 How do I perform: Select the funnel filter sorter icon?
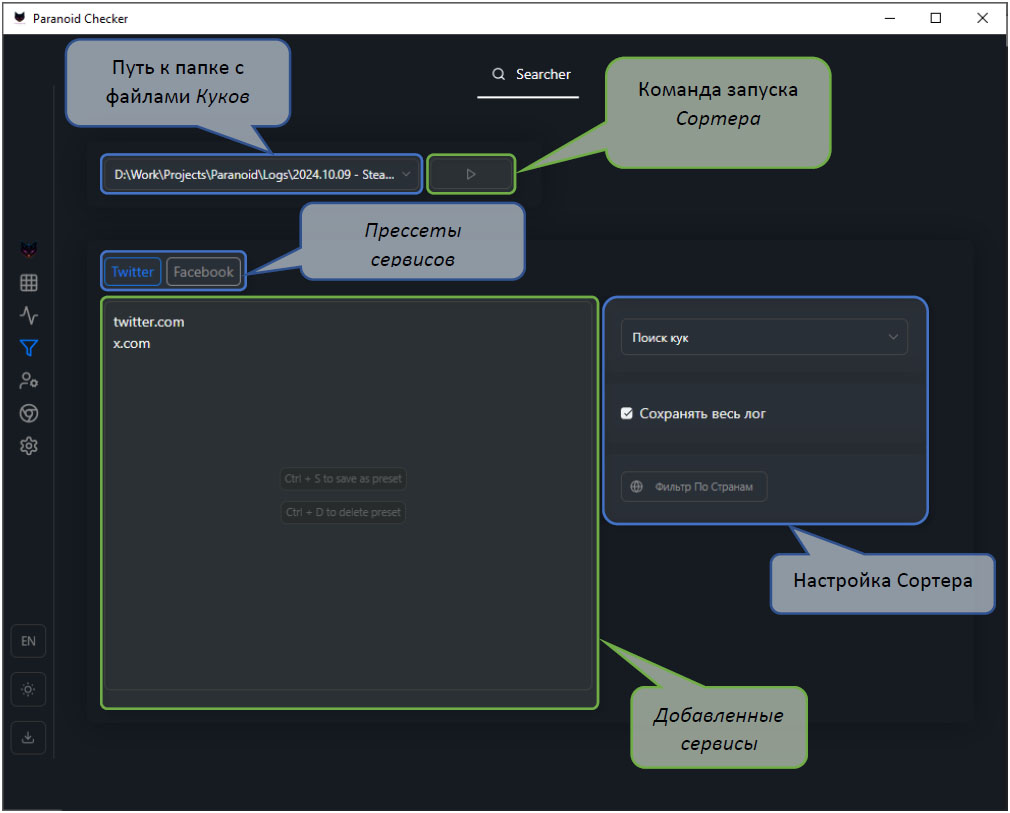pyautogui.click(x=29, y=348)
